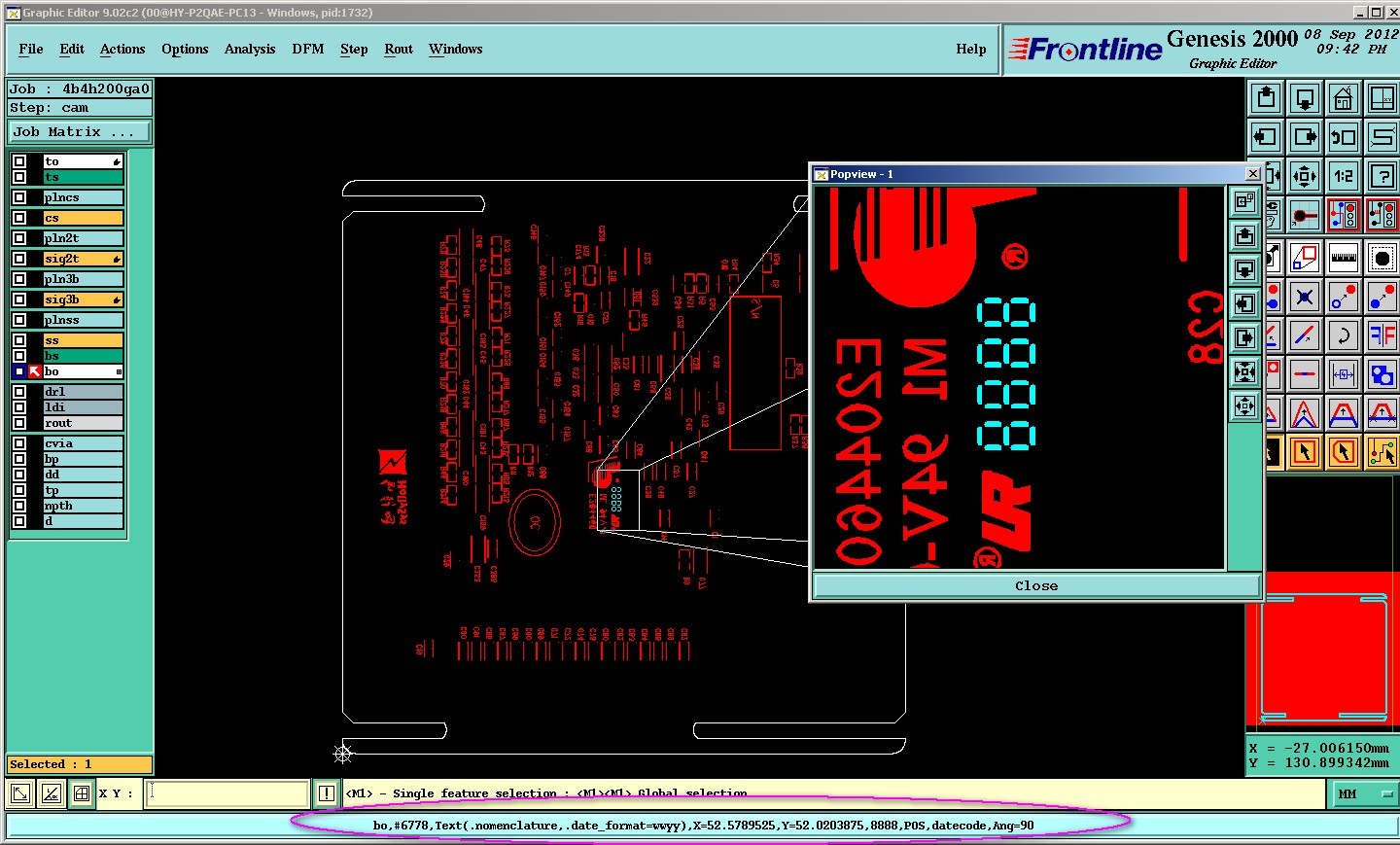
Task: Select the plnss layer name
Action: point(84,320)
